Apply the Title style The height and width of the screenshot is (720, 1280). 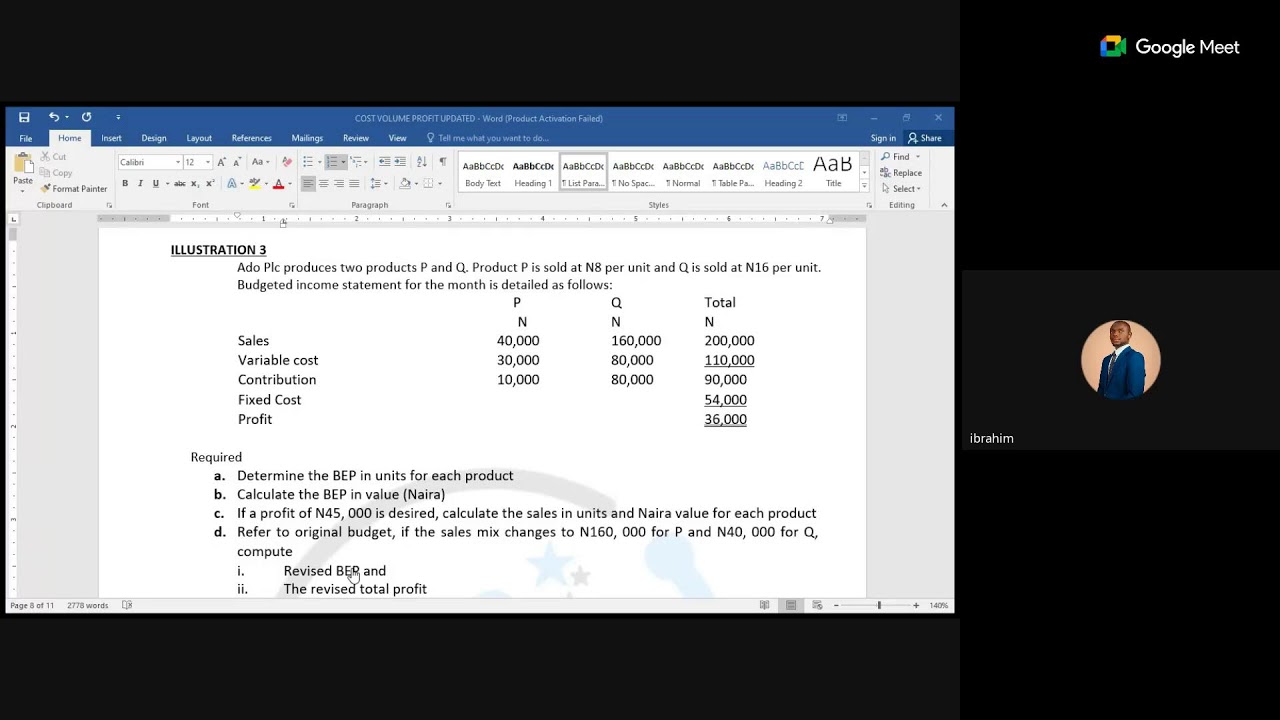click(833, 172)
